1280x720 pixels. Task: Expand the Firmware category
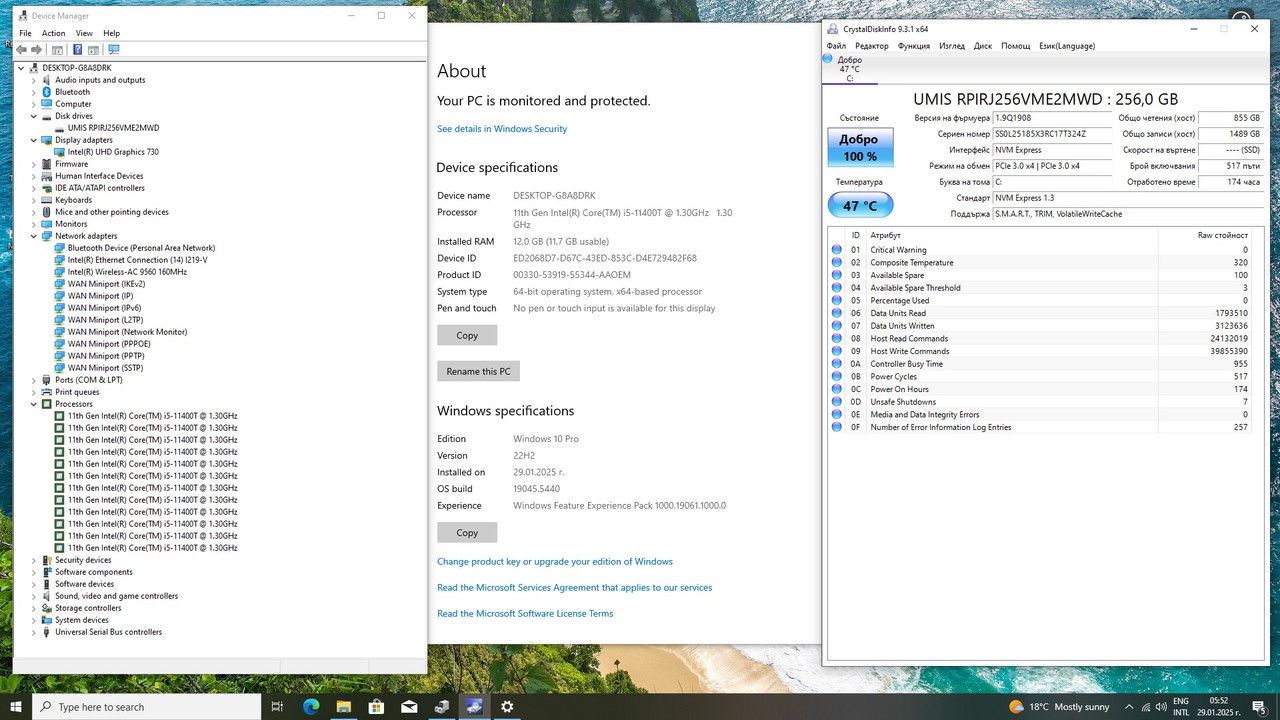34,164
